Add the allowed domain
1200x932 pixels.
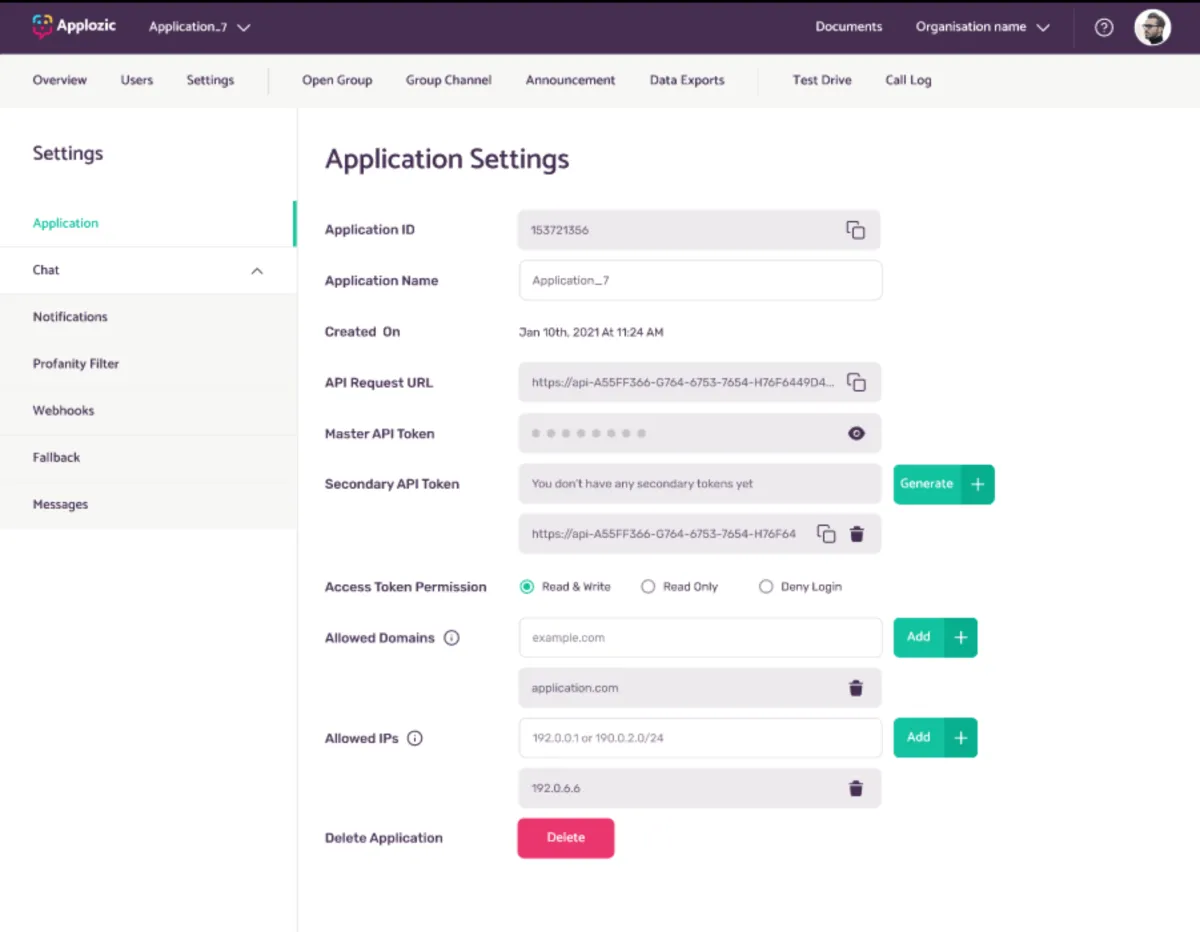coord(935,637)
